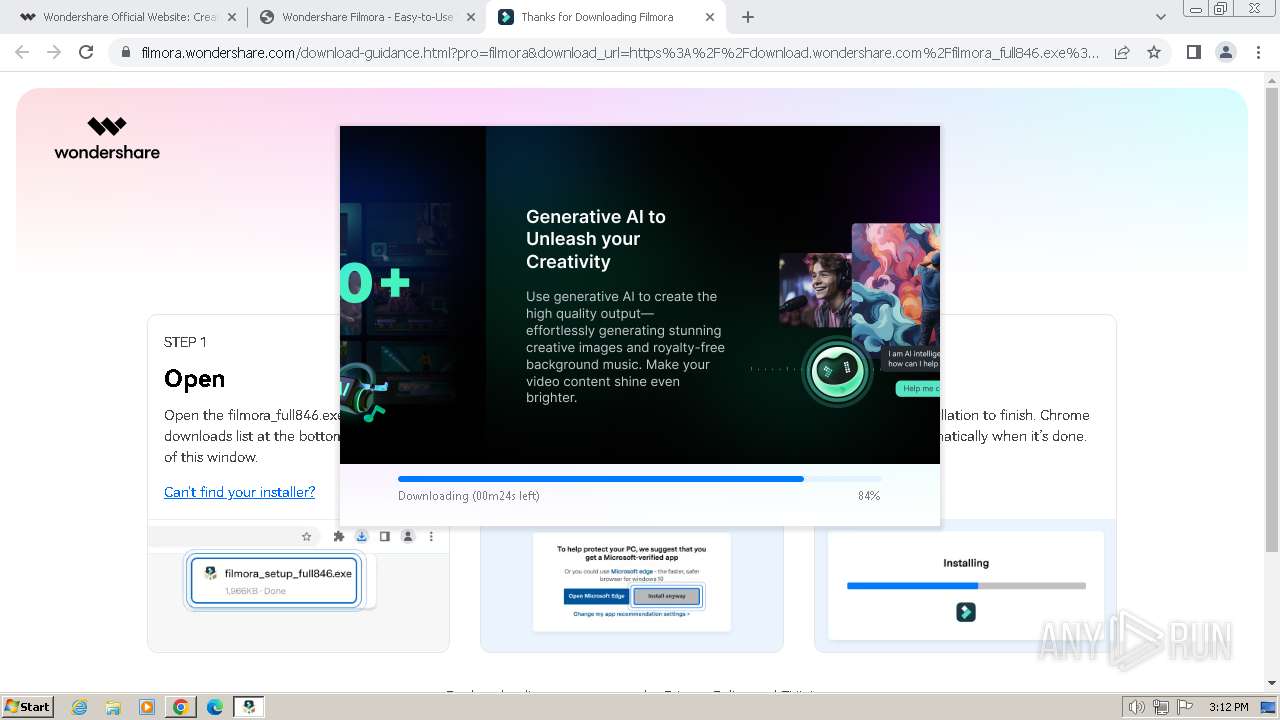This screenshot has width=1280, height=720.
Task: Open the browser side panel
Action: point(1193,52)
